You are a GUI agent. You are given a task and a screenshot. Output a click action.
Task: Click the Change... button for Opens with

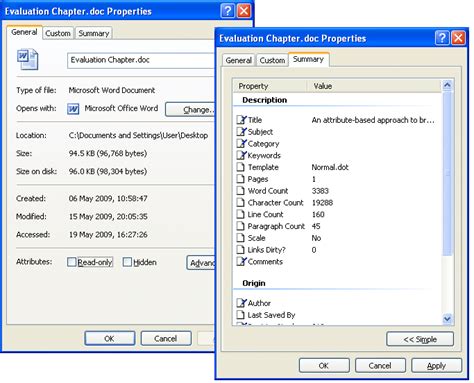(x=190, y=109)
